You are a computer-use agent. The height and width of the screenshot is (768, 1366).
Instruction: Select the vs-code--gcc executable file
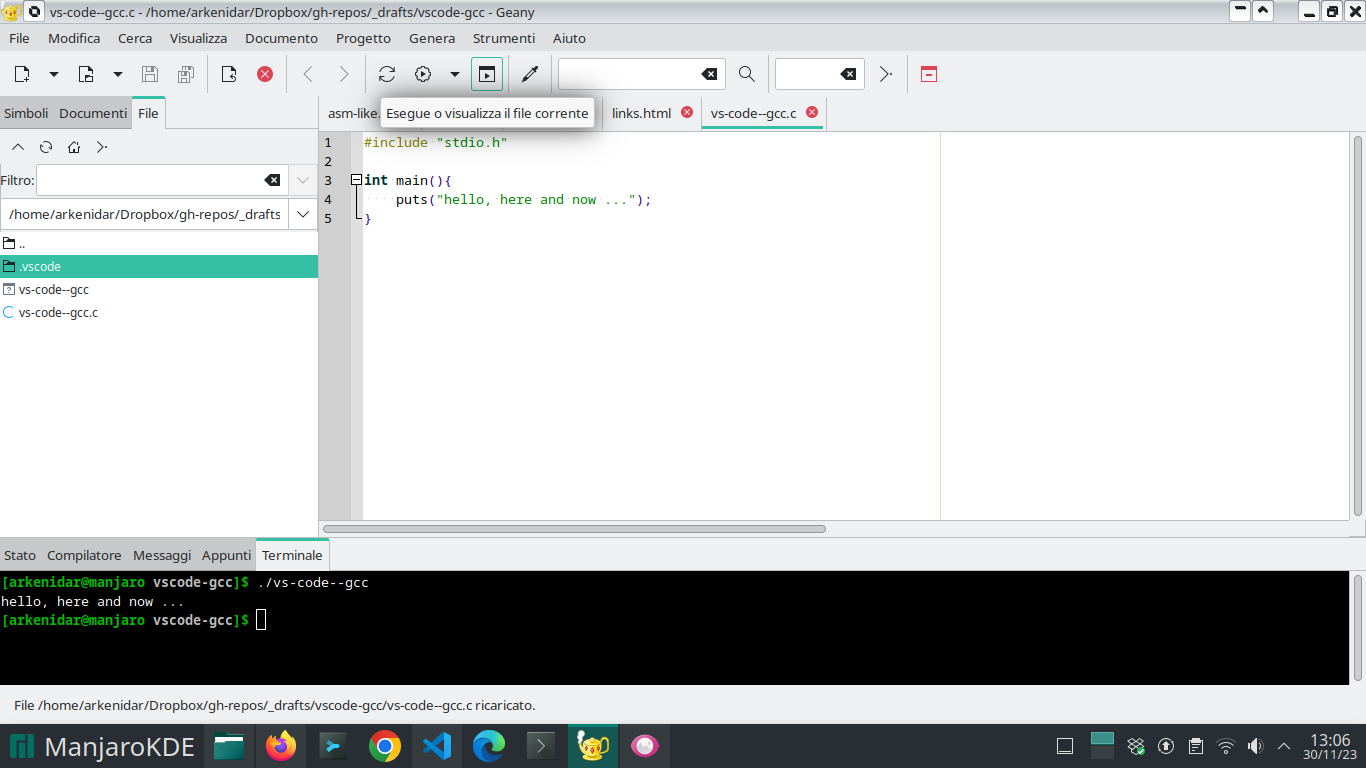pos(159,289)
